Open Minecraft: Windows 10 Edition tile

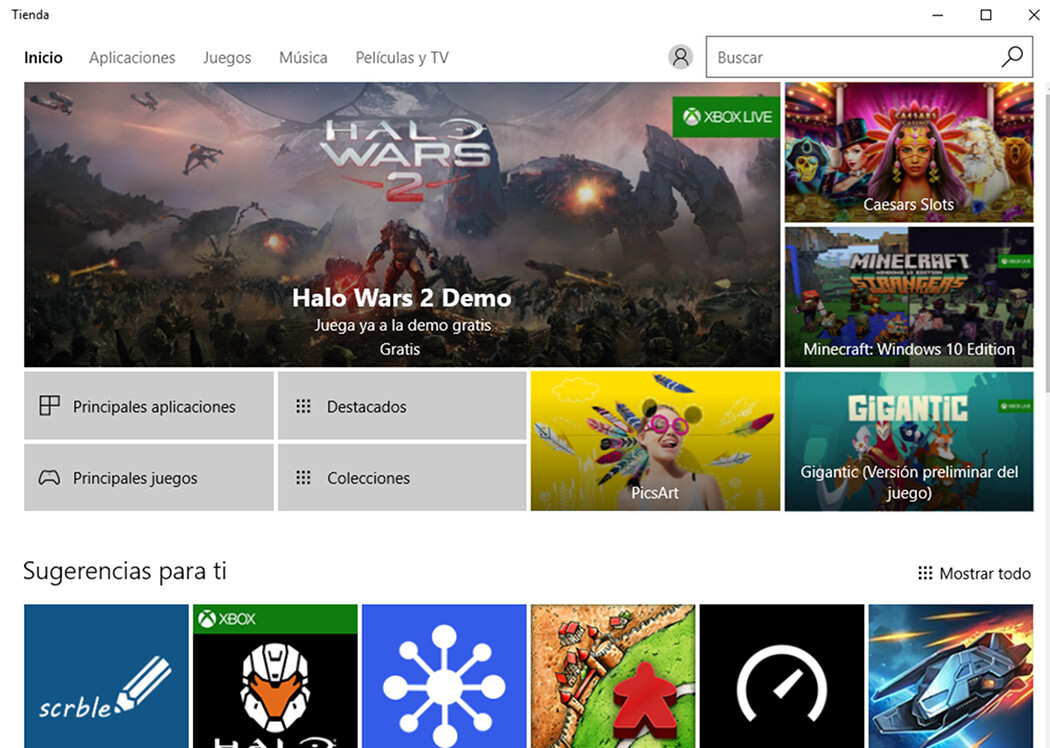[909, 297]
